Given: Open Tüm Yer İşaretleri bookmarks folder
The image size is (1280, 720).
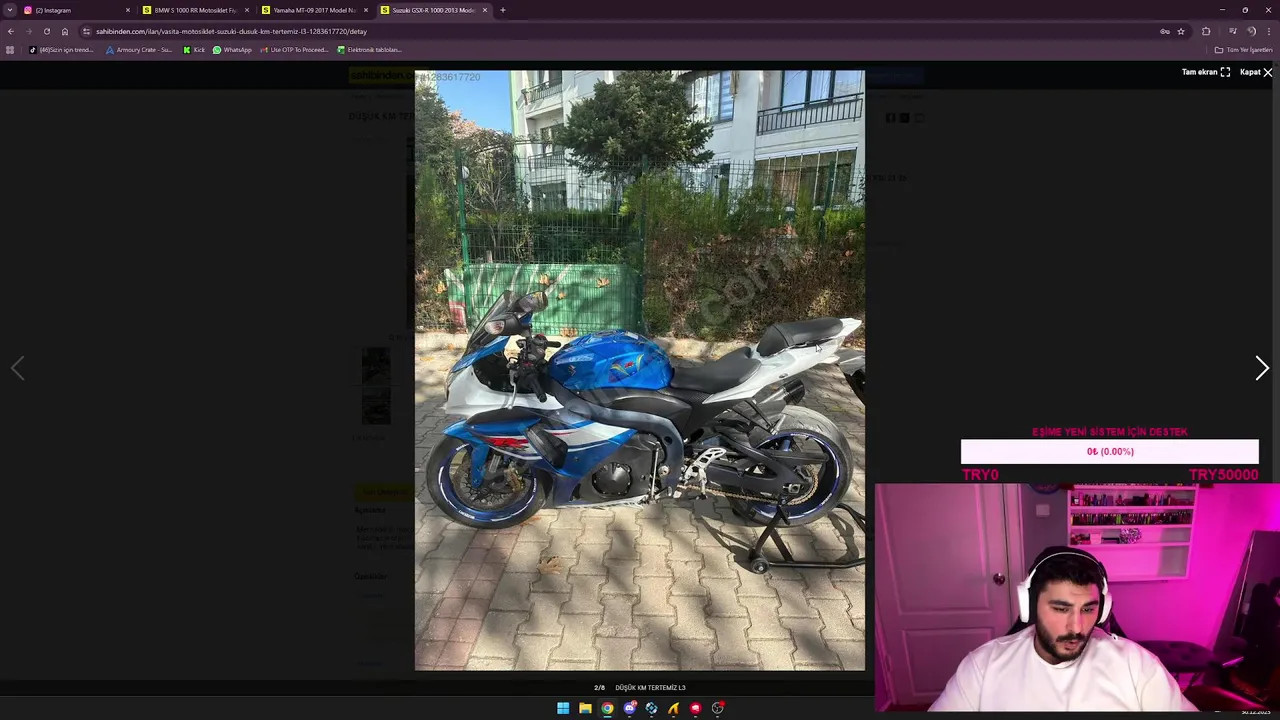Looking at the screenshot, I should click(1243, 50).
